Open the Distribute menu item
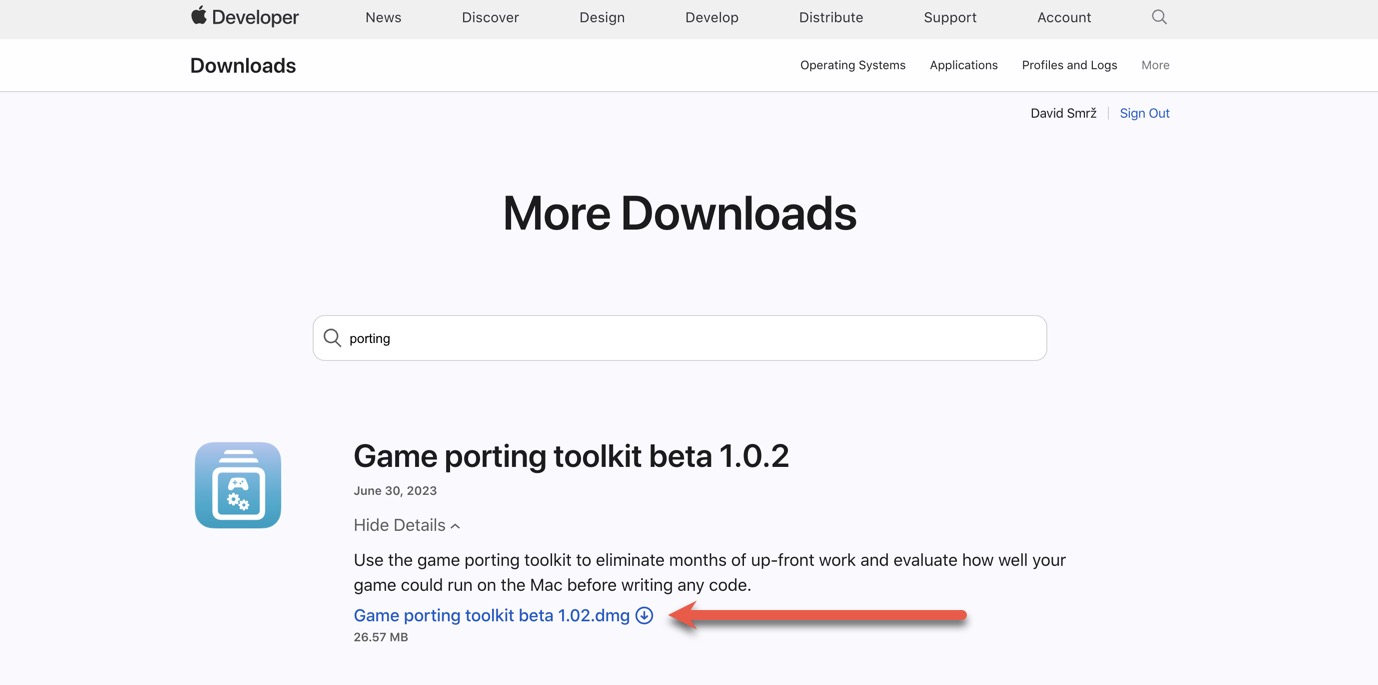1378x685 pixels. click(x=831, y=17)
